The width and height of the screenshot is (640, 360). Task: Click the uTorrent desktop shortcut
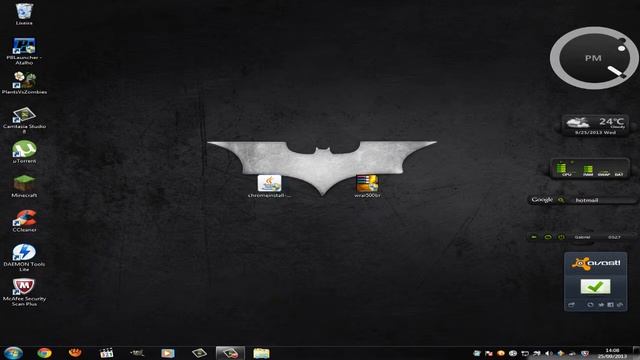pos(24,152)
